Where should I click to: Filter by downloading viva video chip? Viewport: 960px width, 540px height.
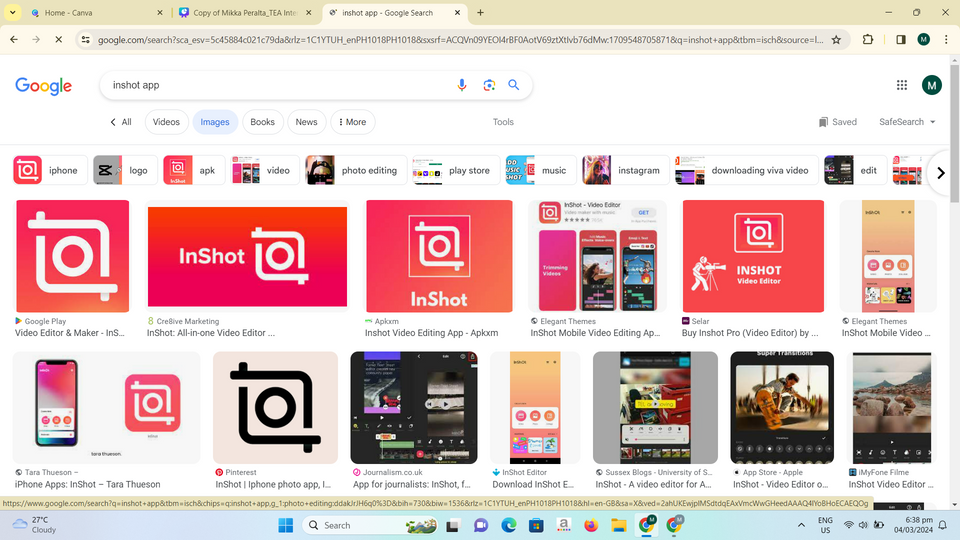click(747, 170)
